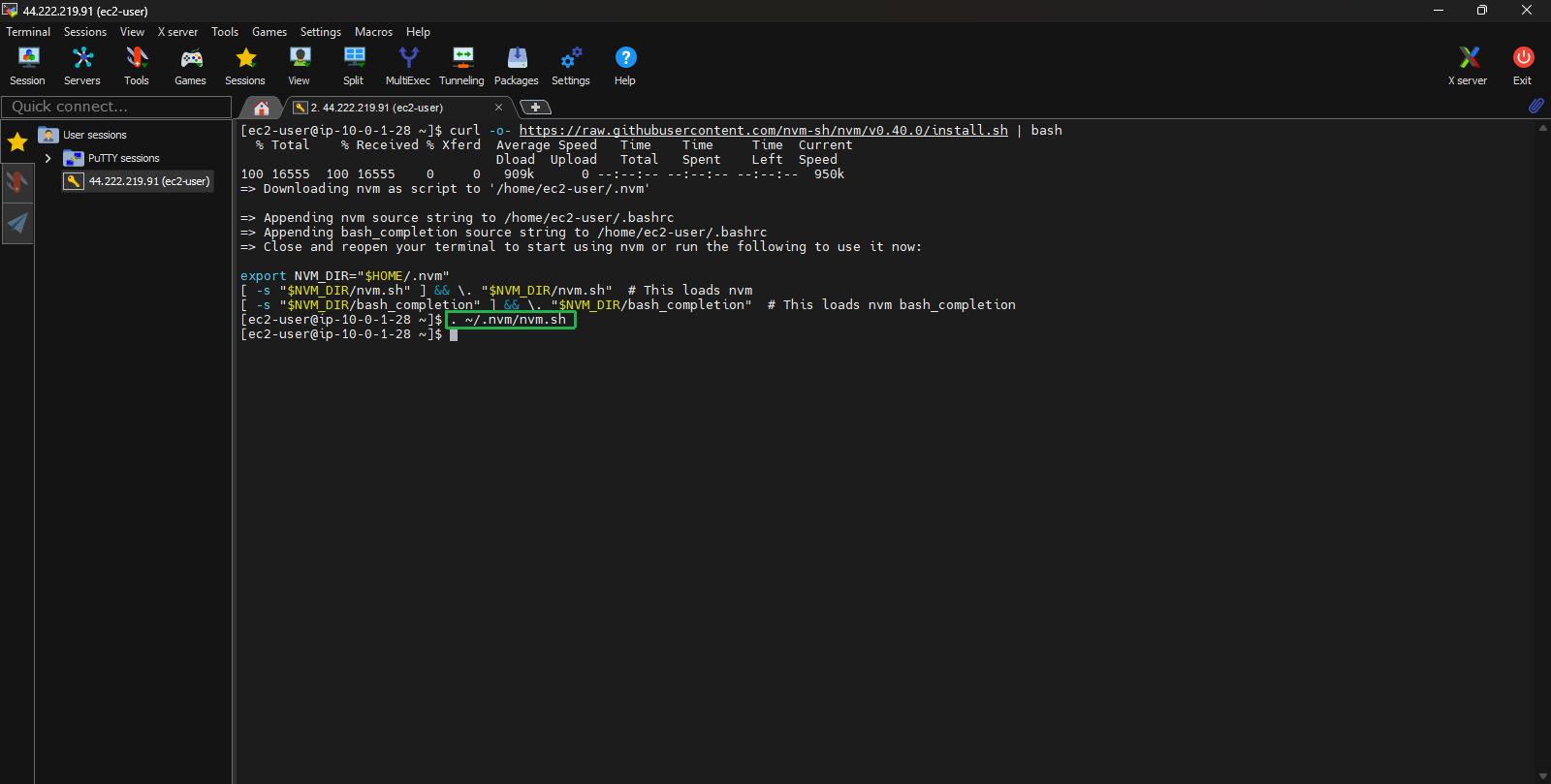1551x784 pixels.
Task: Click the nvm install.sh URL link
Action: (763, 130)
